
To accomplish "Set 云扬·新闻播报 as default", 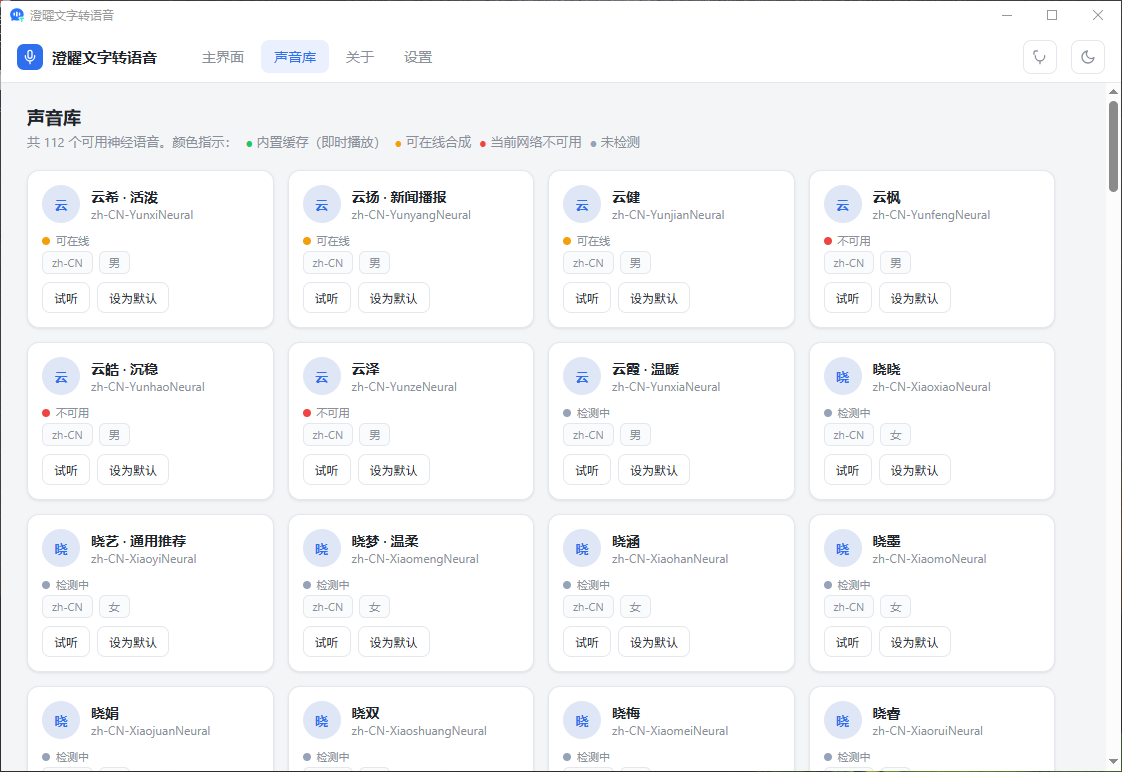I will 394,298.
